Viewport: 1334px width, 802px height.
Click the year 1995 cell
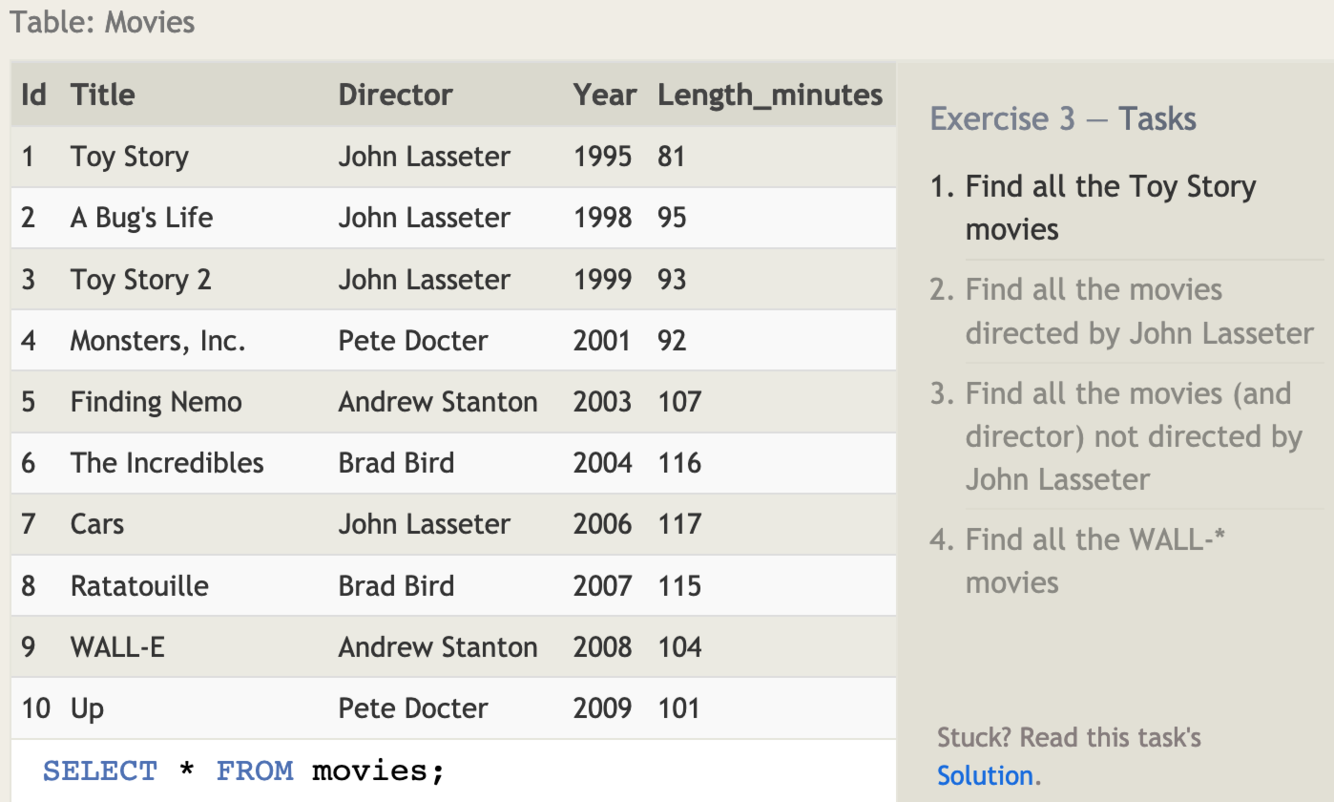coord(602,157)
